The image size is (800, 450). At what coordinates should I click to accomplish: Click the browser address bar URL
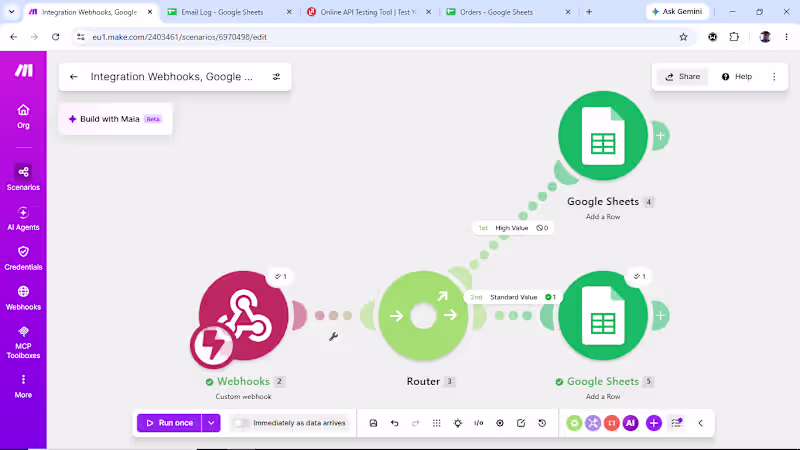coord(180,37)
